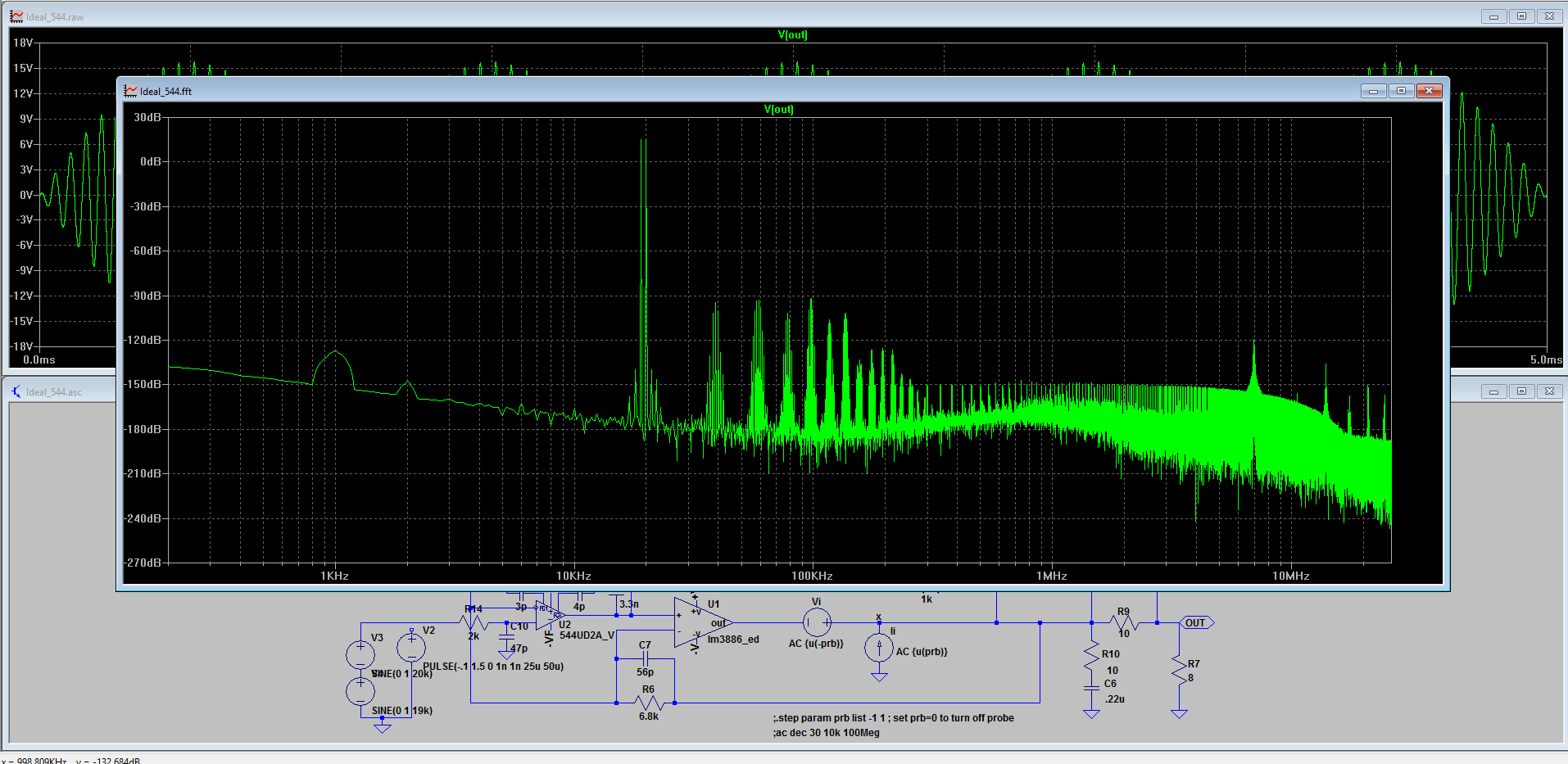Click the 0.0ms label on time axis
1568x764 pixels.
(39, 359)
